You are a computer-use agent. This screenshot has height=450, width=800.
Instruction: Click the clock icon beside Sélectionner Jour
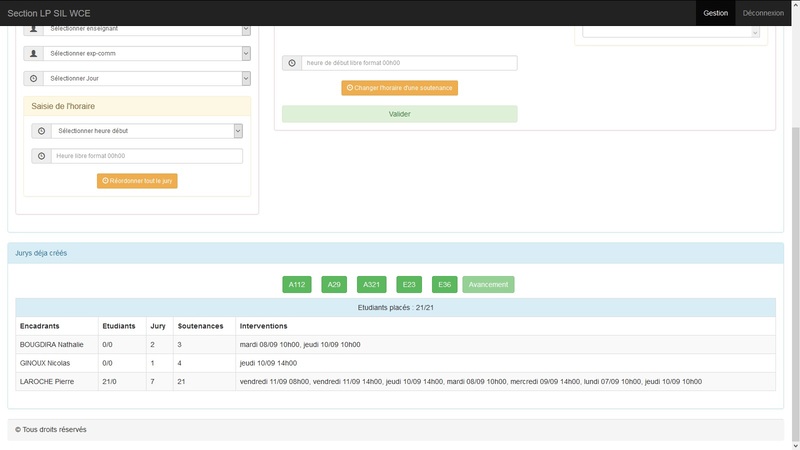click(x=34, y=78)
